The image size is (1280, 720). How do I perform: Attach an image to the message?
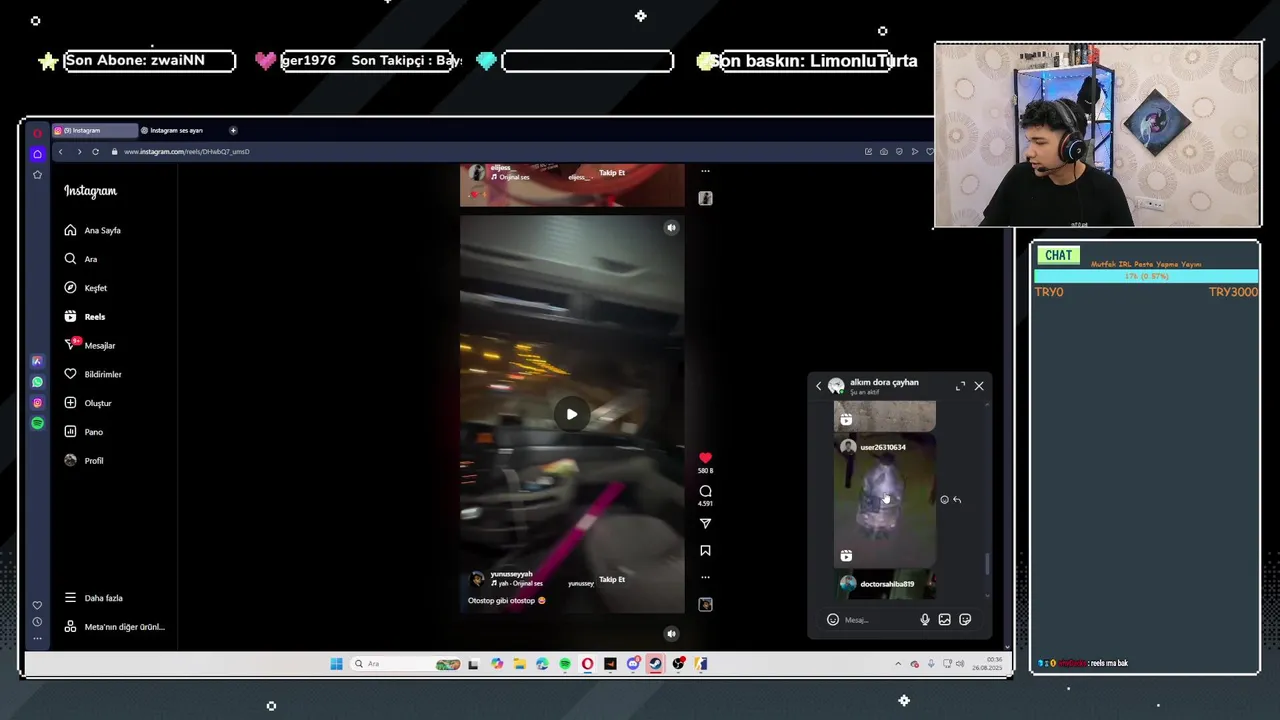click(x=944, y=620)
